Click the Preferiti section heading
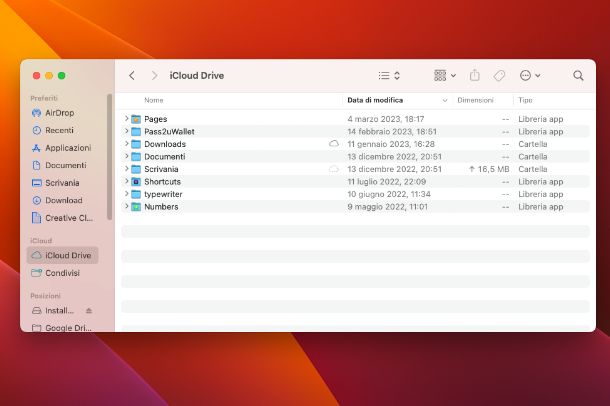Viewport: 610px width, 406px height. click(x=44, y=98)
